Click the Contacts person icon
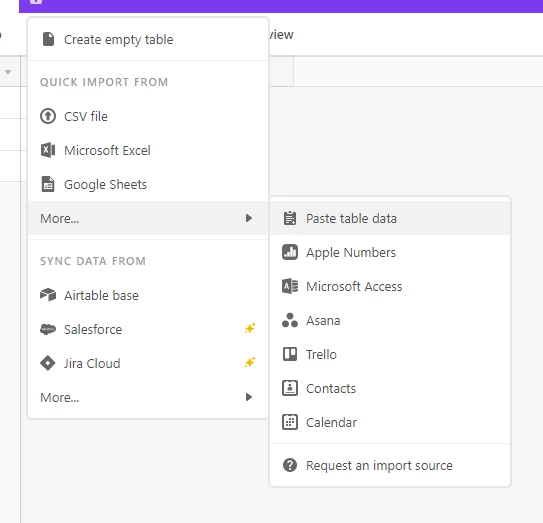This screenshot has width=543, height=523. pos(290,388)
